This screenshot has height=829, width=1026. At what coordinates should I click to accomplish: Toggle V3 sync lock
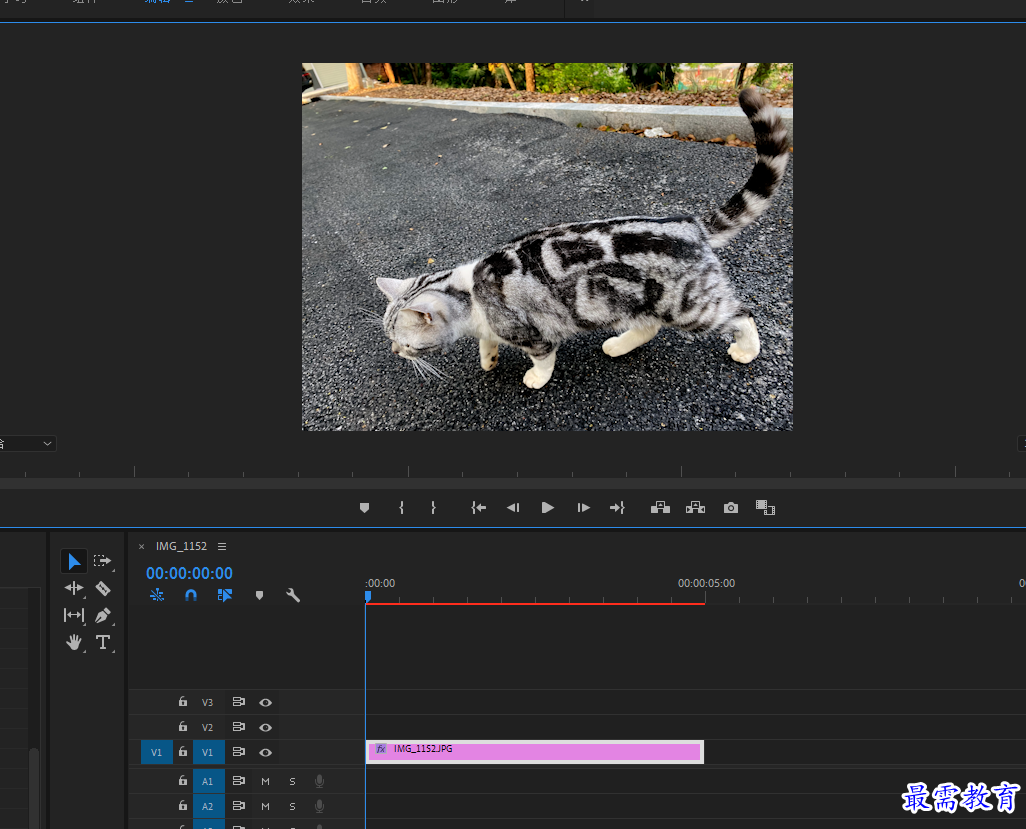239,701
